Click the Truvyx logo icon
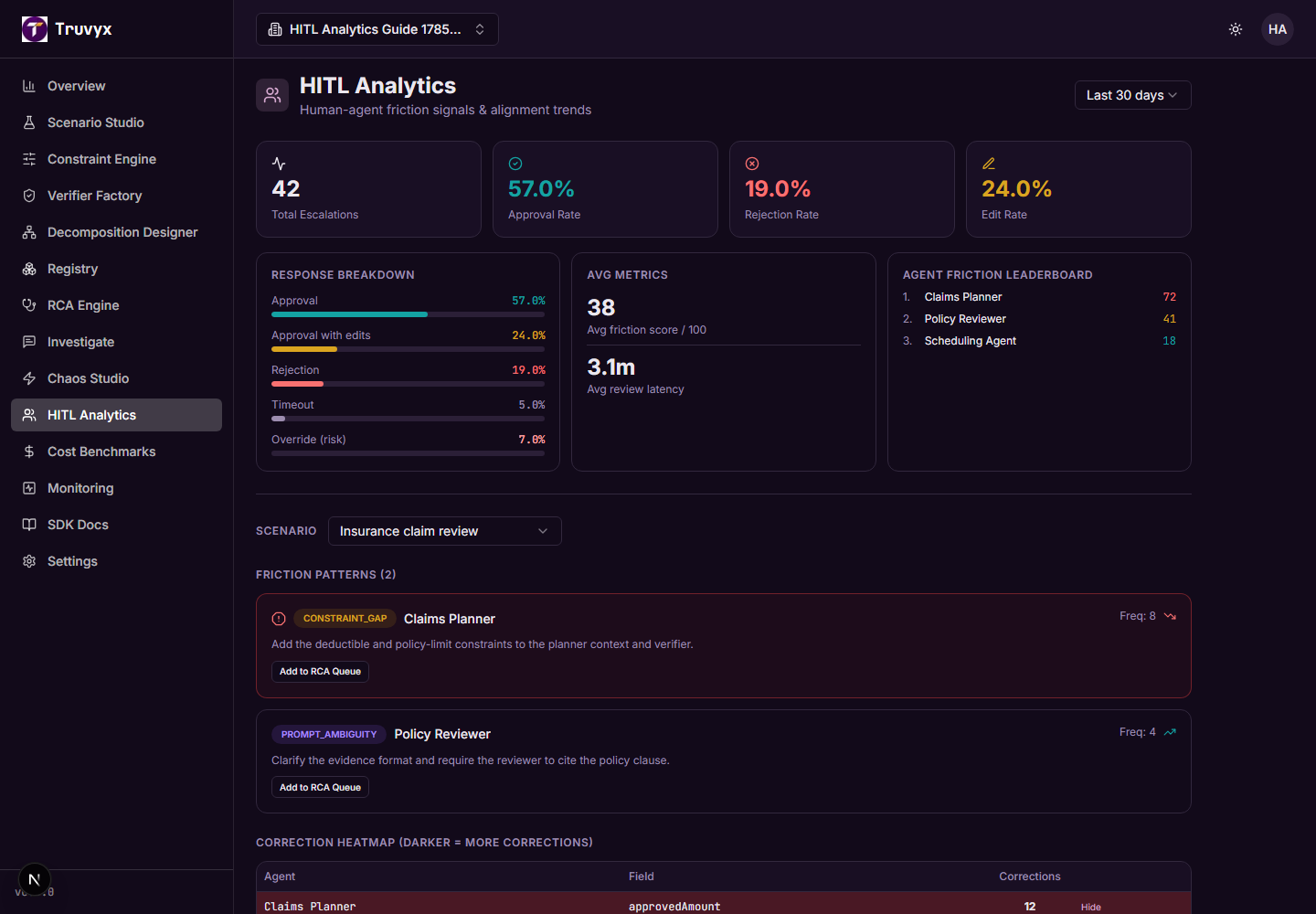The height and width of the screenshot is (914, 1316). (x=35, y=29)
